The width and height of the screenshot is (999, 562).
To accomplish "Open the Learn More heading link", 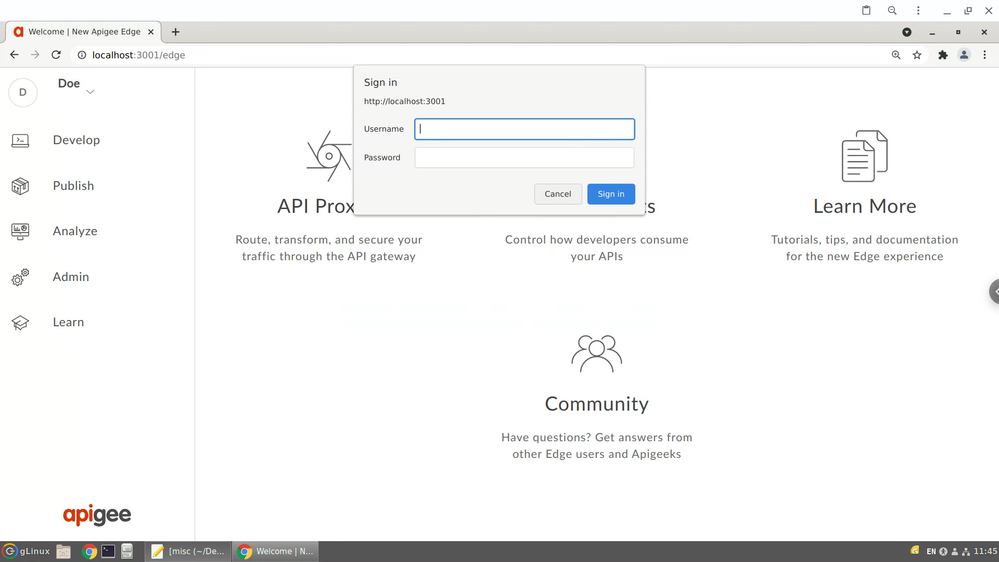I will click(x=865, y=206).
